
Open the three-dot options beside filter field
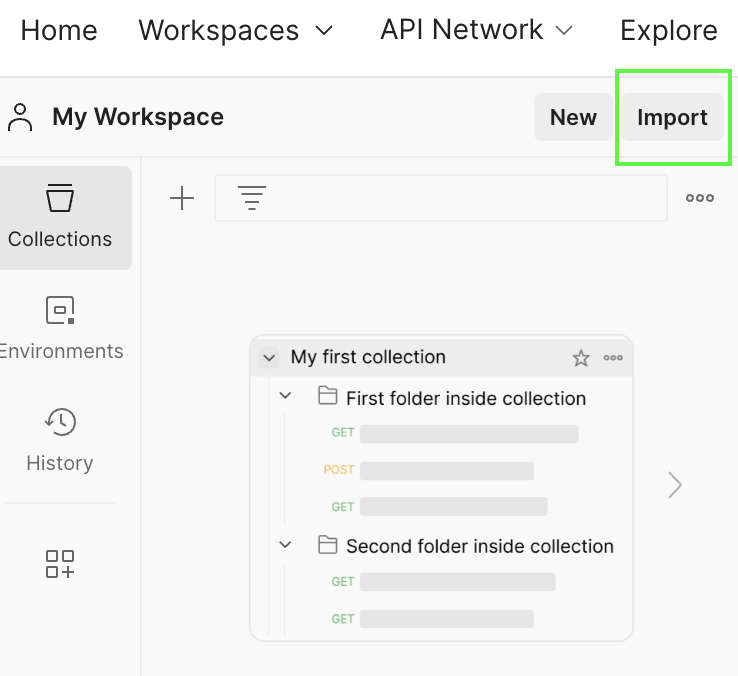click(699, 198)
